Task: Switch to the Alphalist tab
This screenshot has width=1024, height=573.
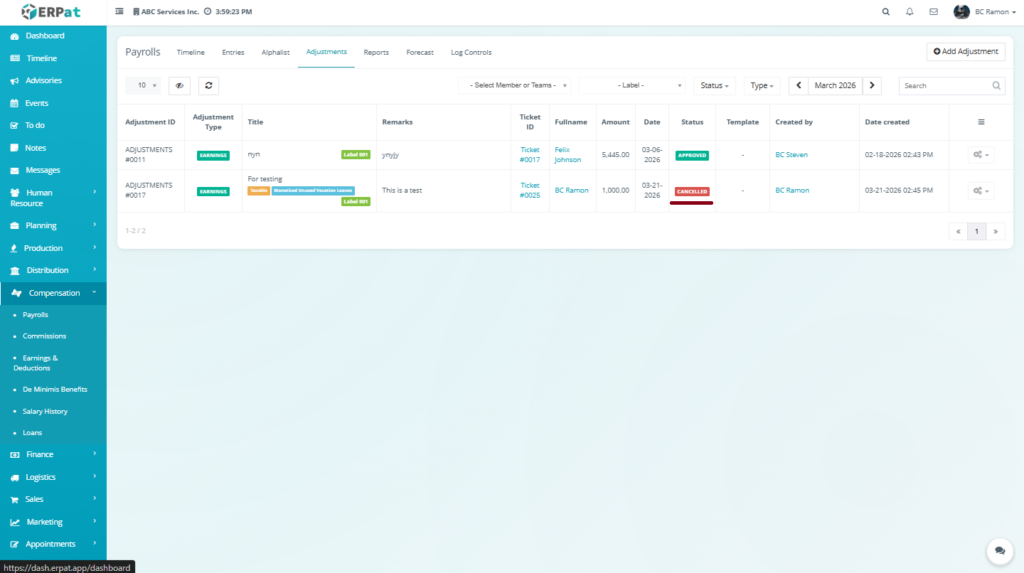Action: tap(275, 52)
